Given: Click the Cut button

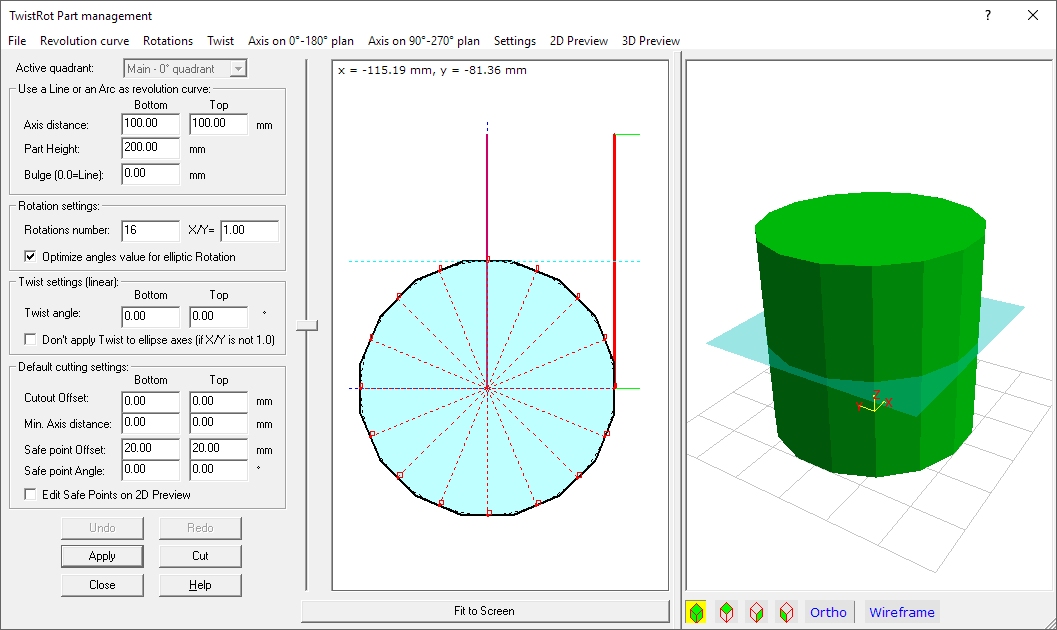Looking at the screenshot, I should coord(200,556).
